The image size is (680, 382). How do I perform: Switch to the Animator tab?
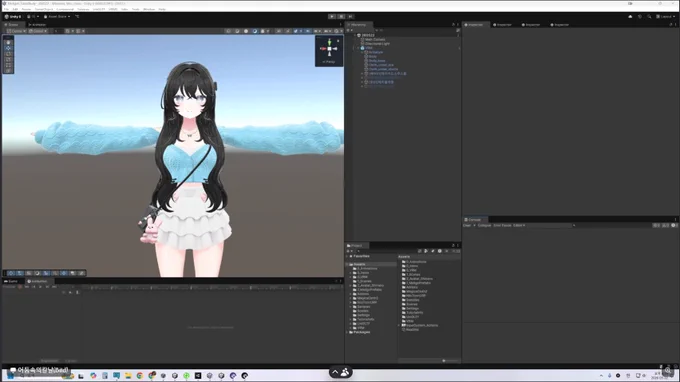point(37,25)
